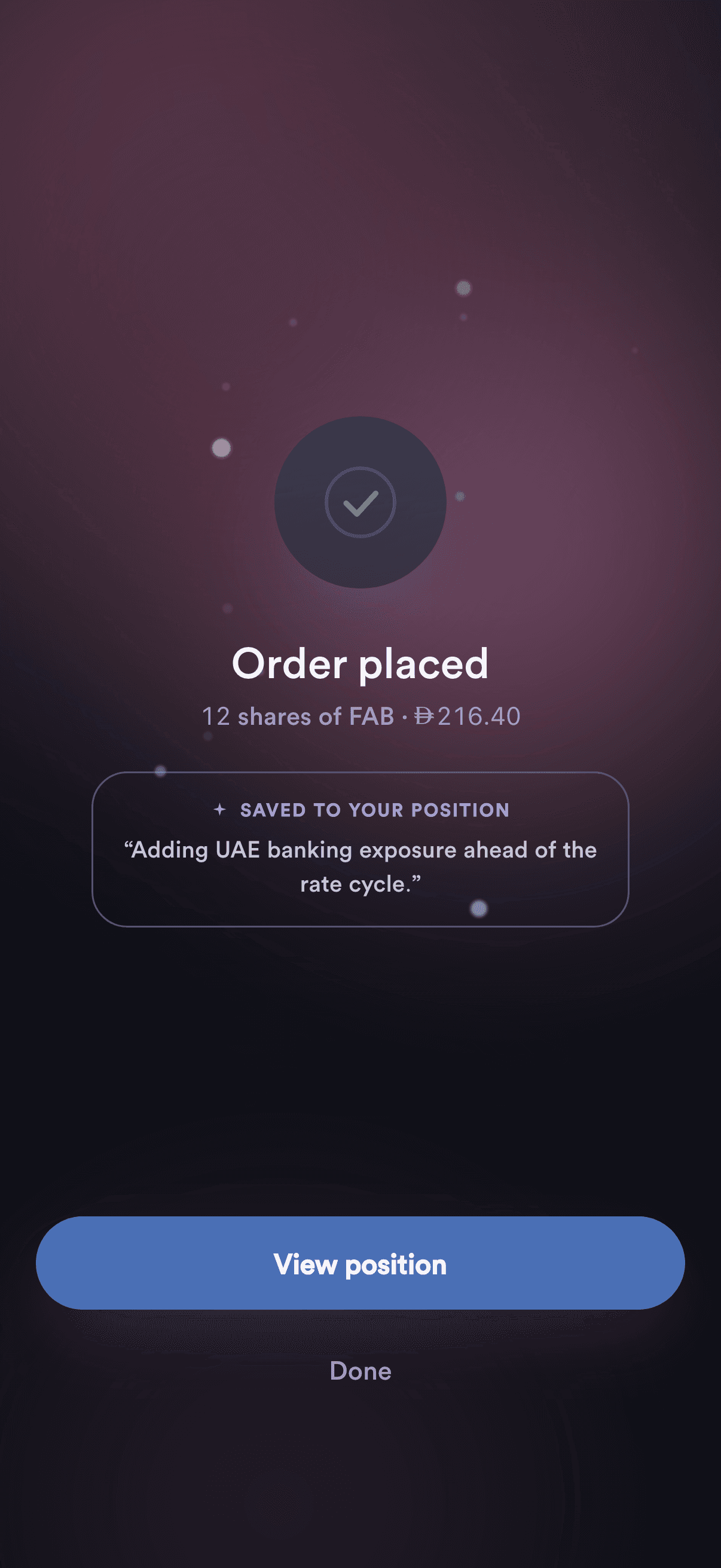The height and width of the screenshot is (1568, 721).
Task: Tap the dark circular success badge
Action: tap(360, 502)
